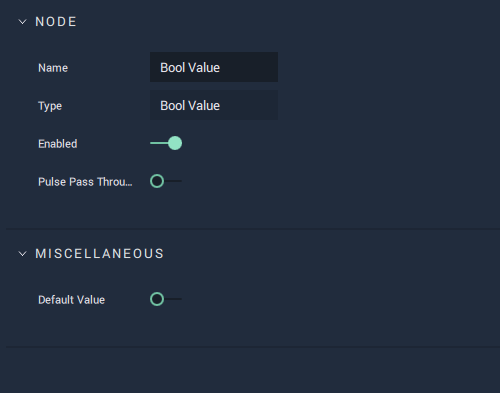Click the track line of Default Value switch

tap(173, 299)
